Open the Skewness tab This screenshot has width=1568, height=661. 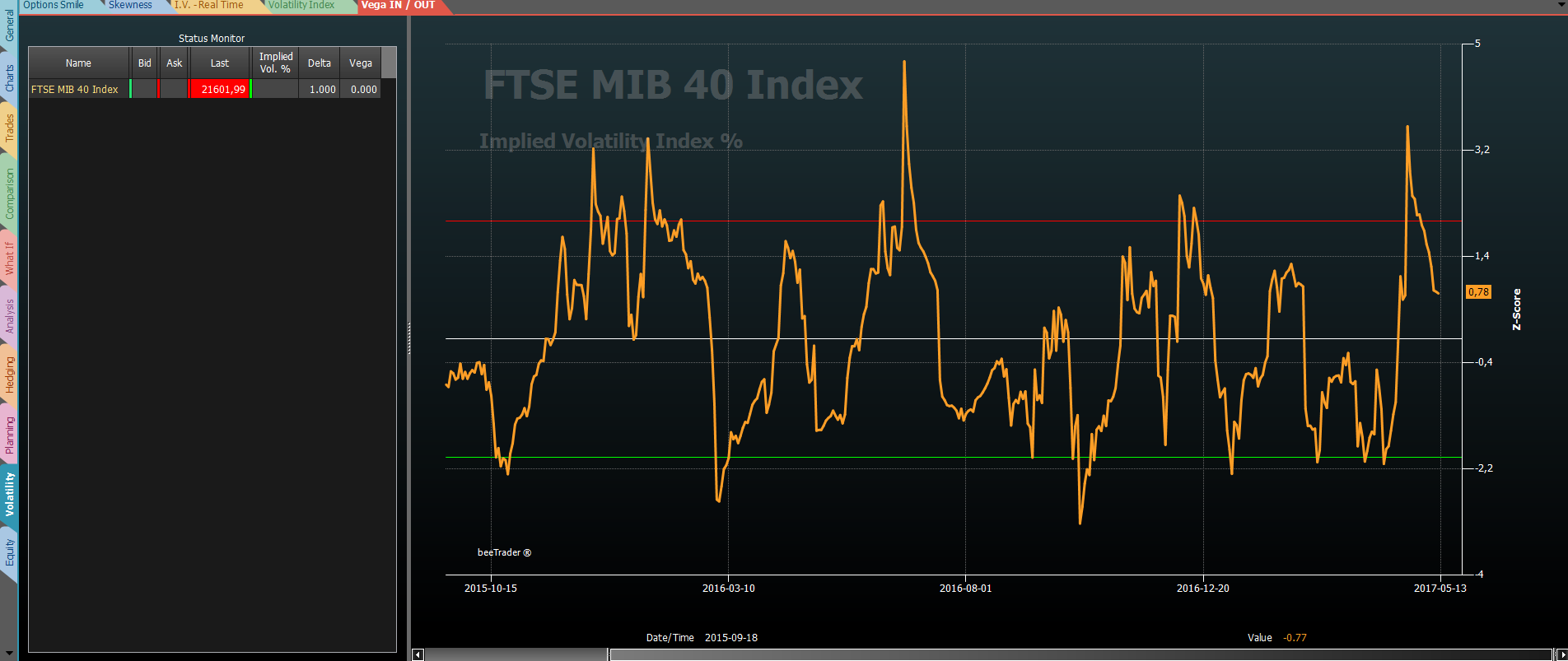point(130,6)
